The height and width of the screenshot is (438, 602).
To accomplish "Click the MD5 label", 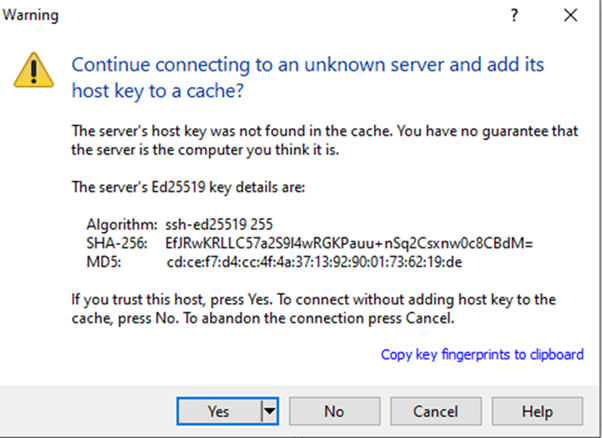I will (x=104, y=262).
